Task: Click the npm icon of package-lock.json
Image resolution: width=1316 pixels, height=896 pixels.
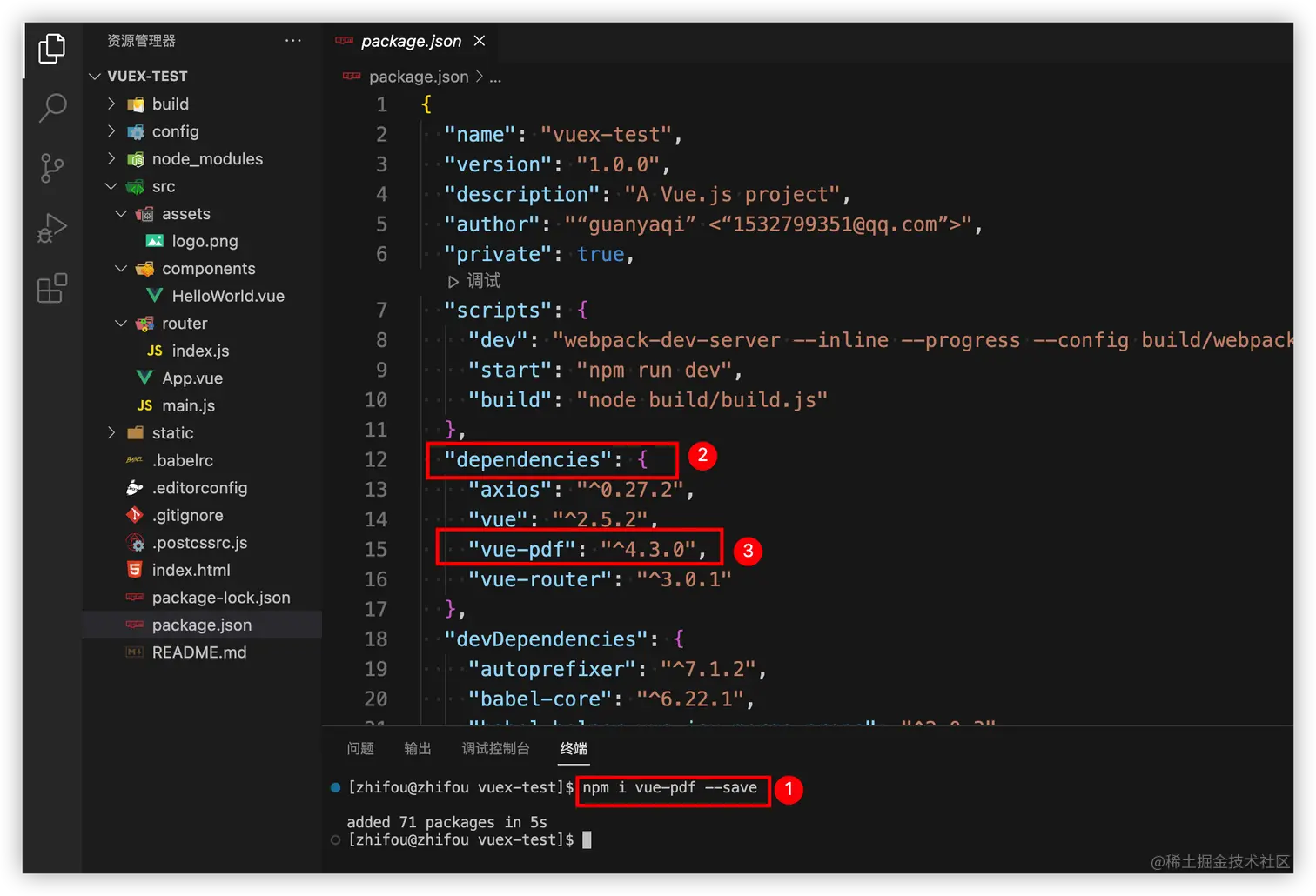Action: click(x=136, y=598)
